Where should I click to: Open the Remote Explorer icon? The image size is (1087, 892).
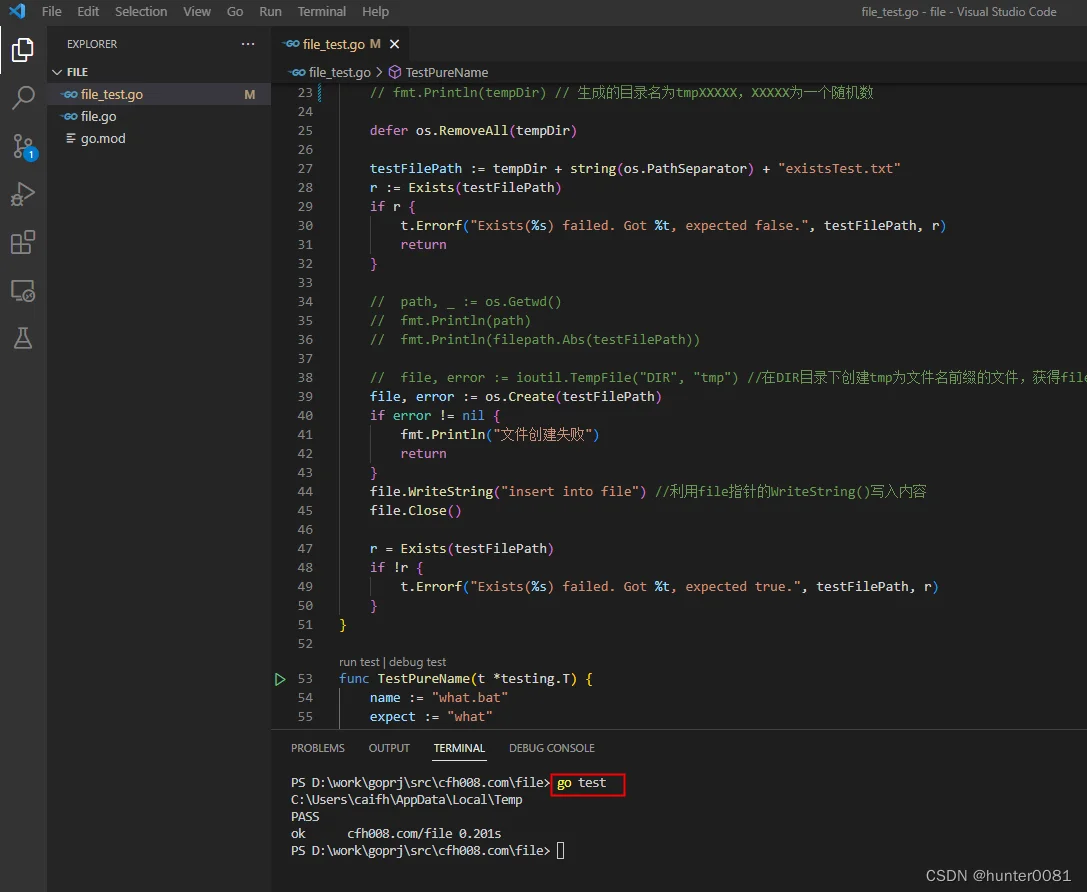click(x=23, y=290)
